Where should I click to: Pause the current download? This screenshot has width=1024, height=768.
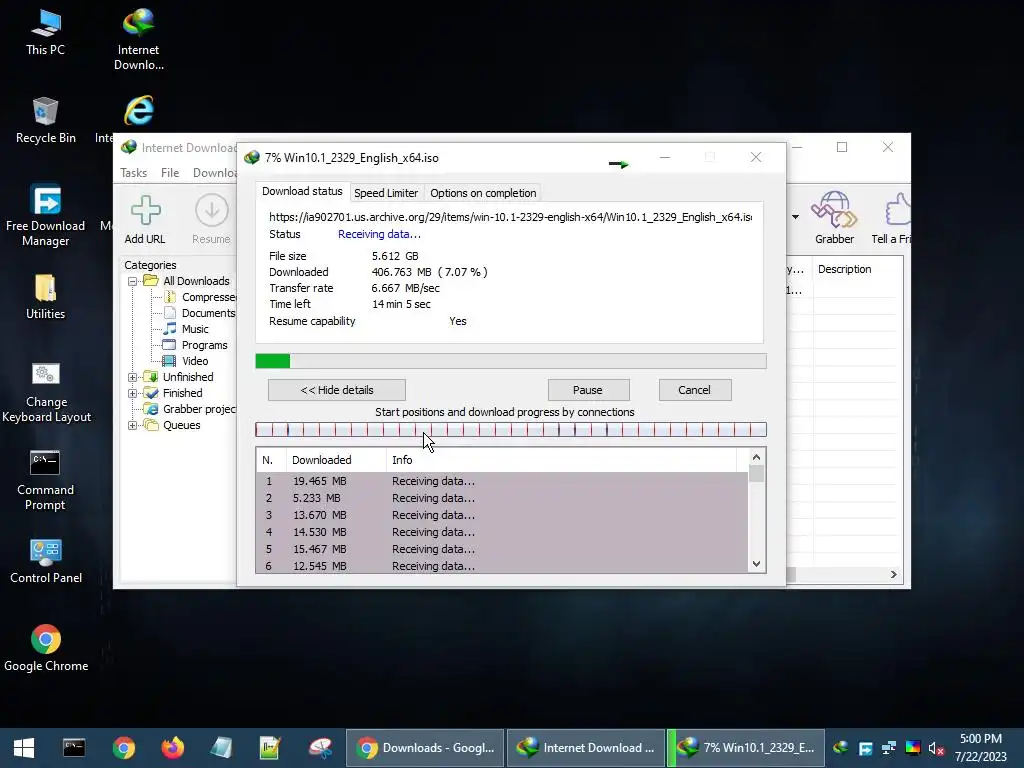pos(588,390)
